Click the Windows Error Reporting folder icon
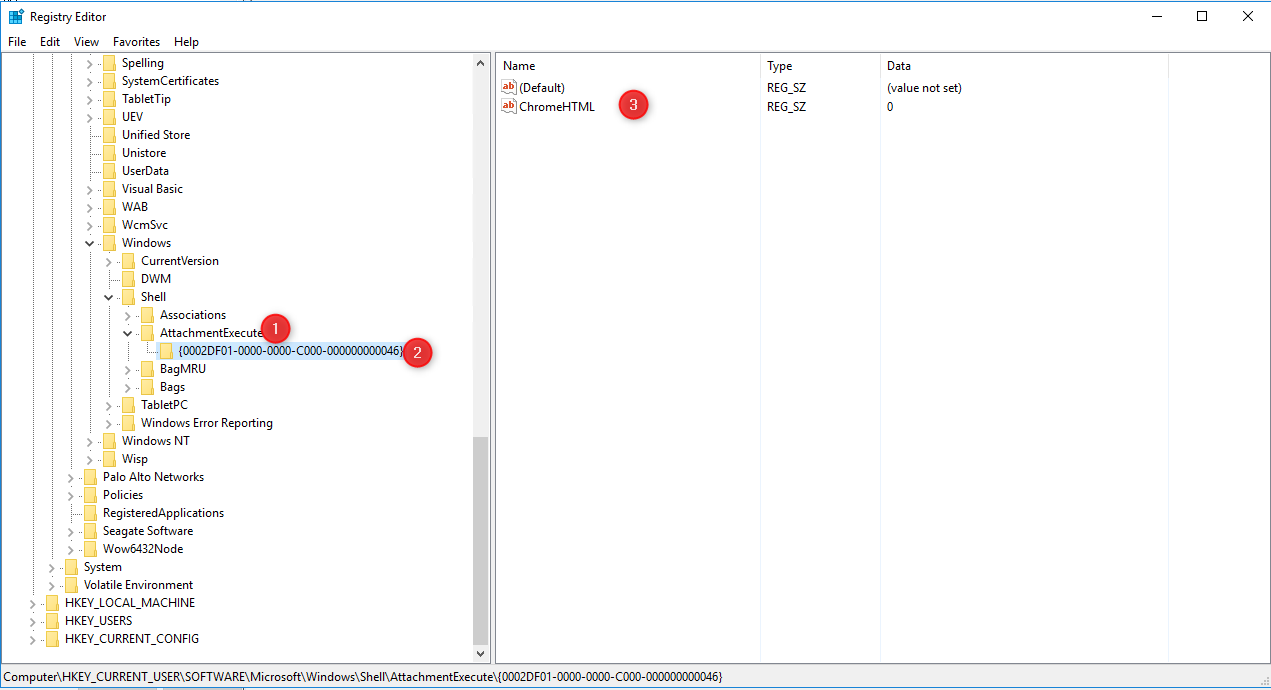This screenshot has height=690, width=1271. point(129,423)
